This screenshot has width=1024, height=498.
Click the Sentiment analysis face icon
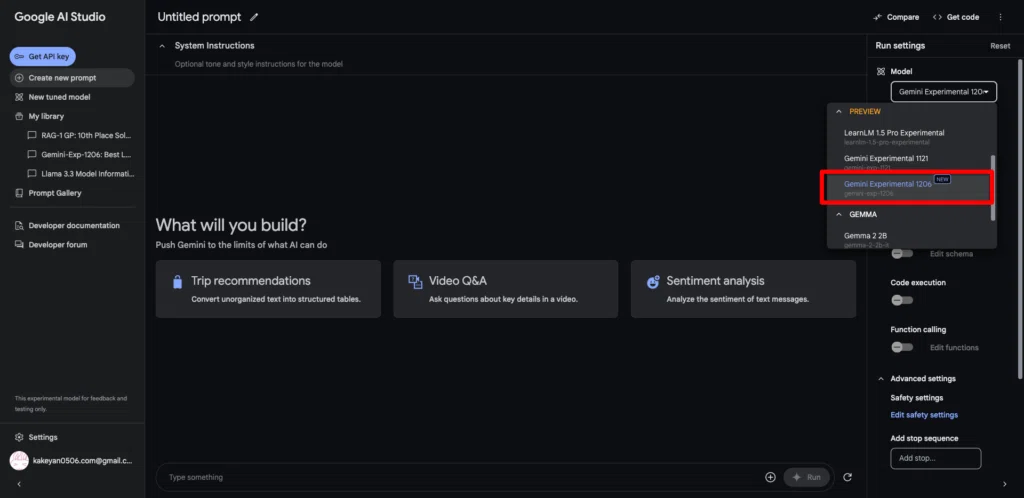click(x=653, y=282)
